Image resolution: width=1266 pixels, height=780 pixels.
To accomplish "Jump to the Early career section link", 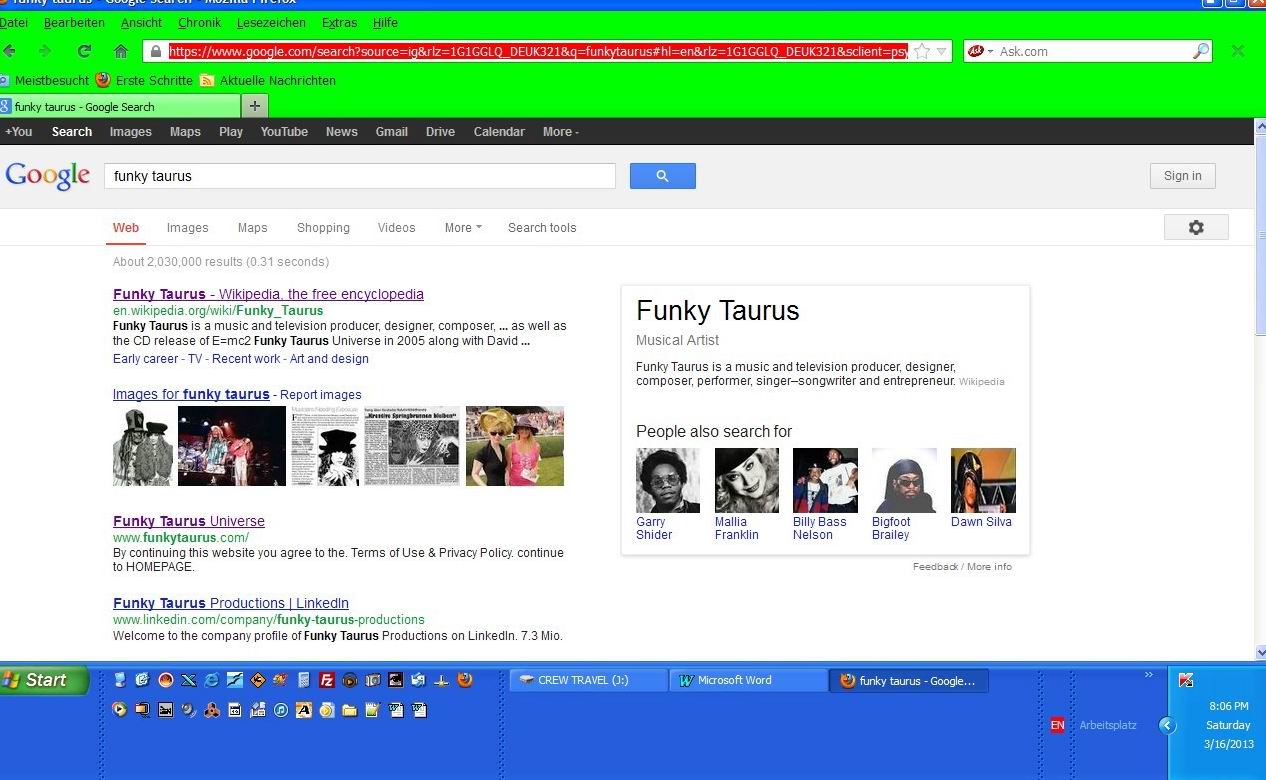I will 146,359.
